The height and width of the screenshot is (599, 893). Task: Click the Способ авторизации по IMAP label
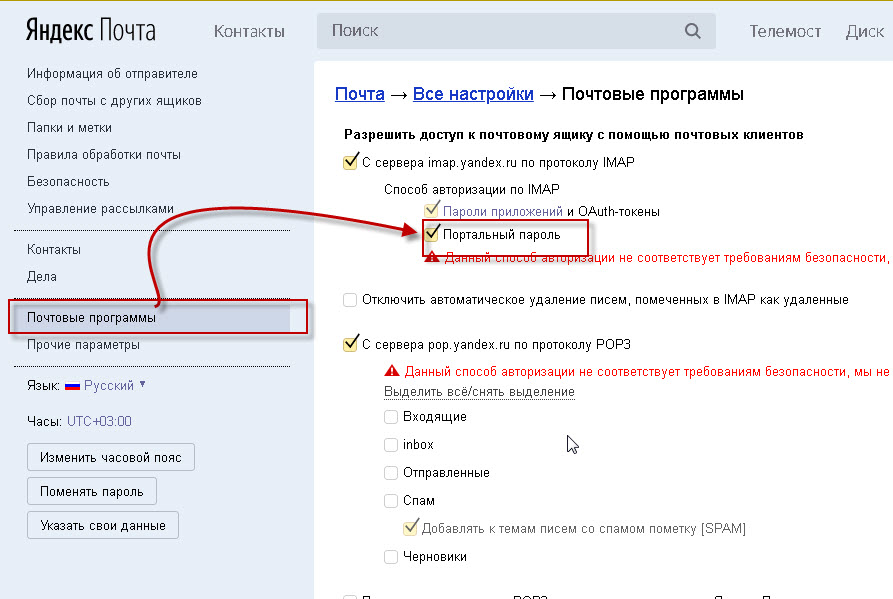472,189
